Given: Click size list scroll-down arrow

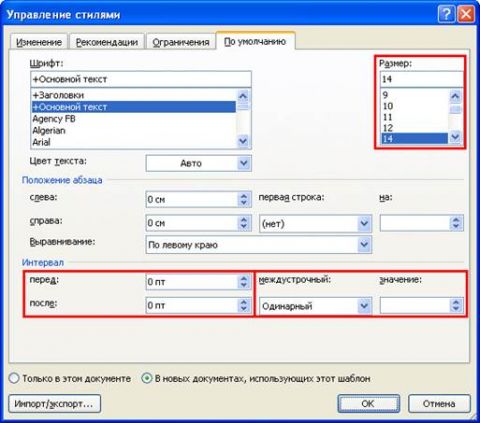Looking at the screenshot, I should tap(455, 137).
